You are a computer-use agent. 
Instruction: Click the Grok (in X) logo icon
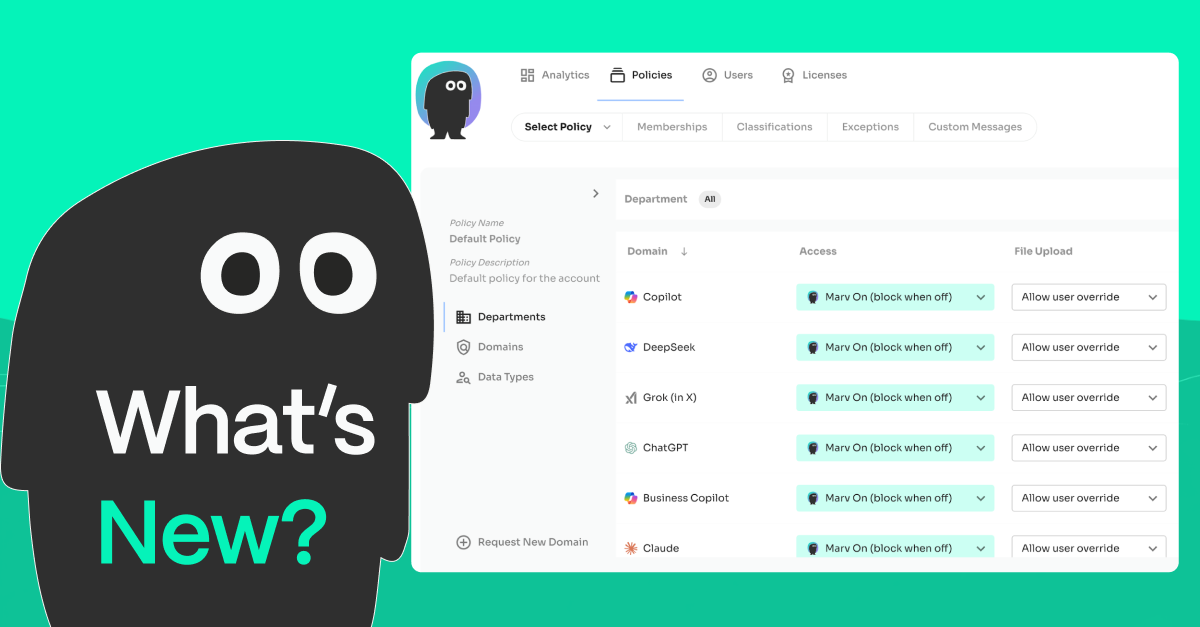coord(631,398)
